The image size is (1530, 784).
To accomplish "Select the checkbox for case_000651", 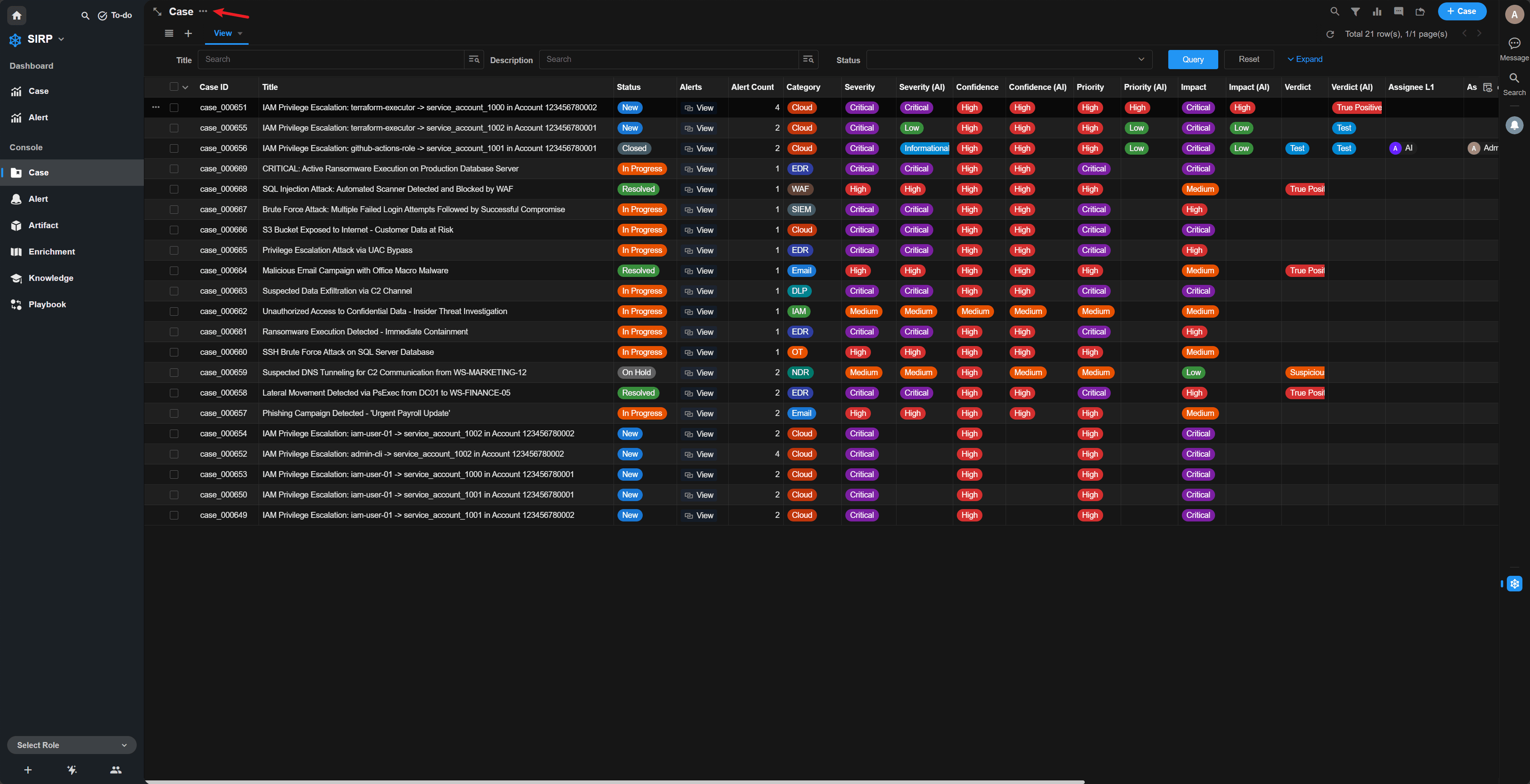I will pos(174,107).
